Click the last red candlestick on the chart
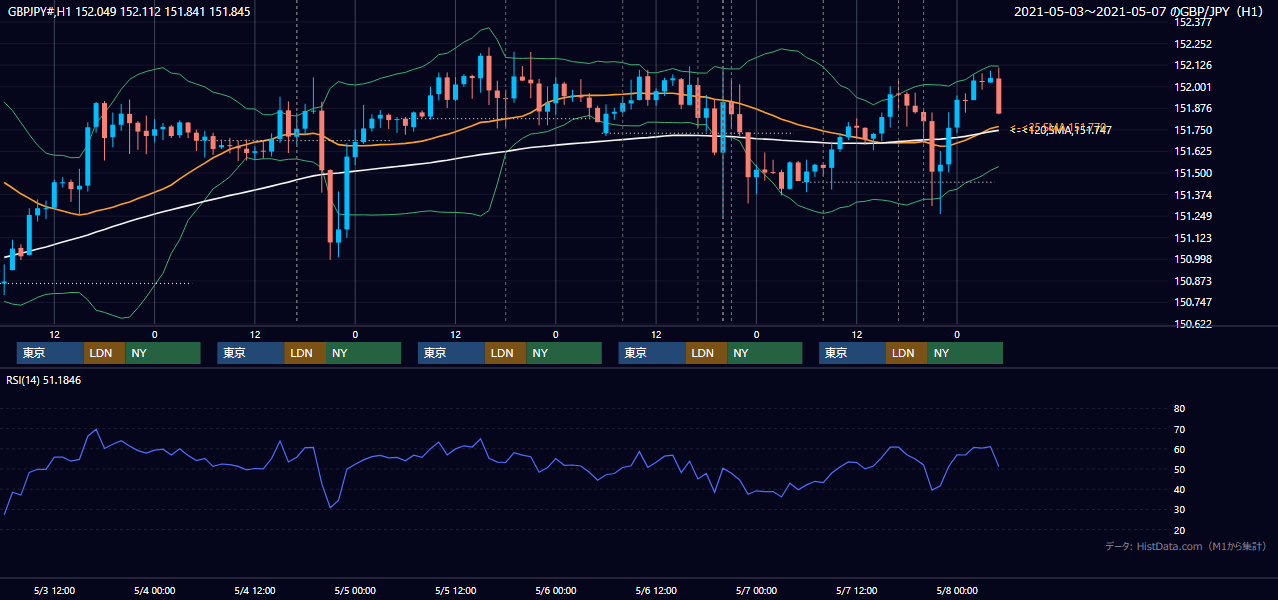 pyautogui.click(x=998, y=95)
